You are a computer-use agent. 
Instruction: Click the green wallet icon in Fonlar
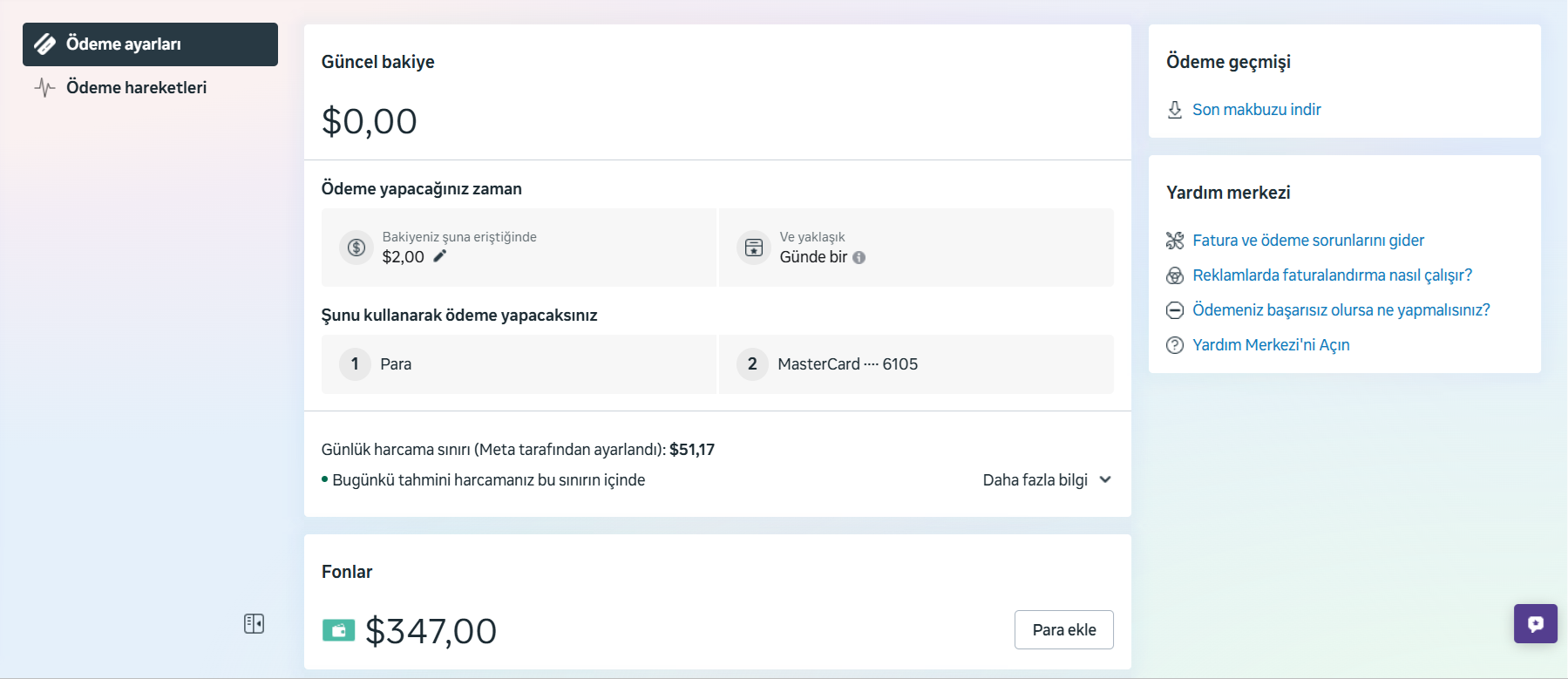tap(338, 630)
